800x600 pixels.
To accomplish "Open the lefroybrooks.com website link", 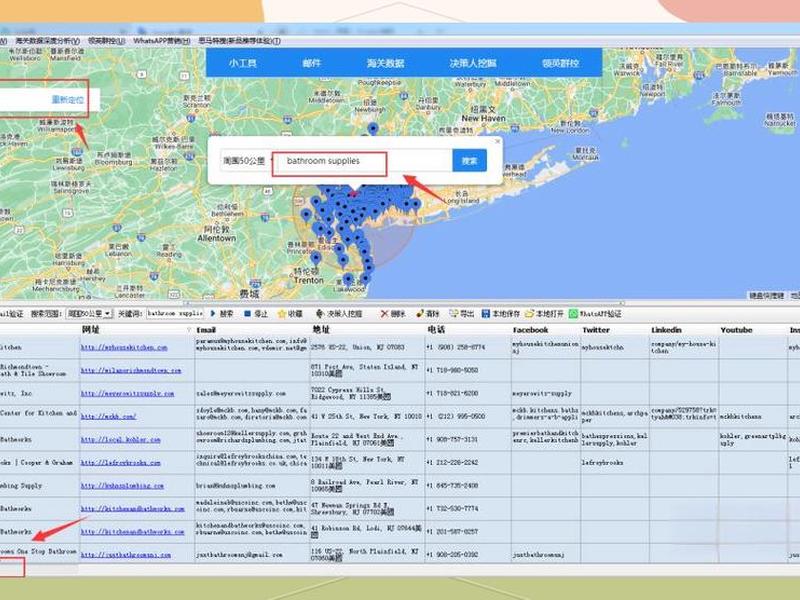I will click(120, 463).
